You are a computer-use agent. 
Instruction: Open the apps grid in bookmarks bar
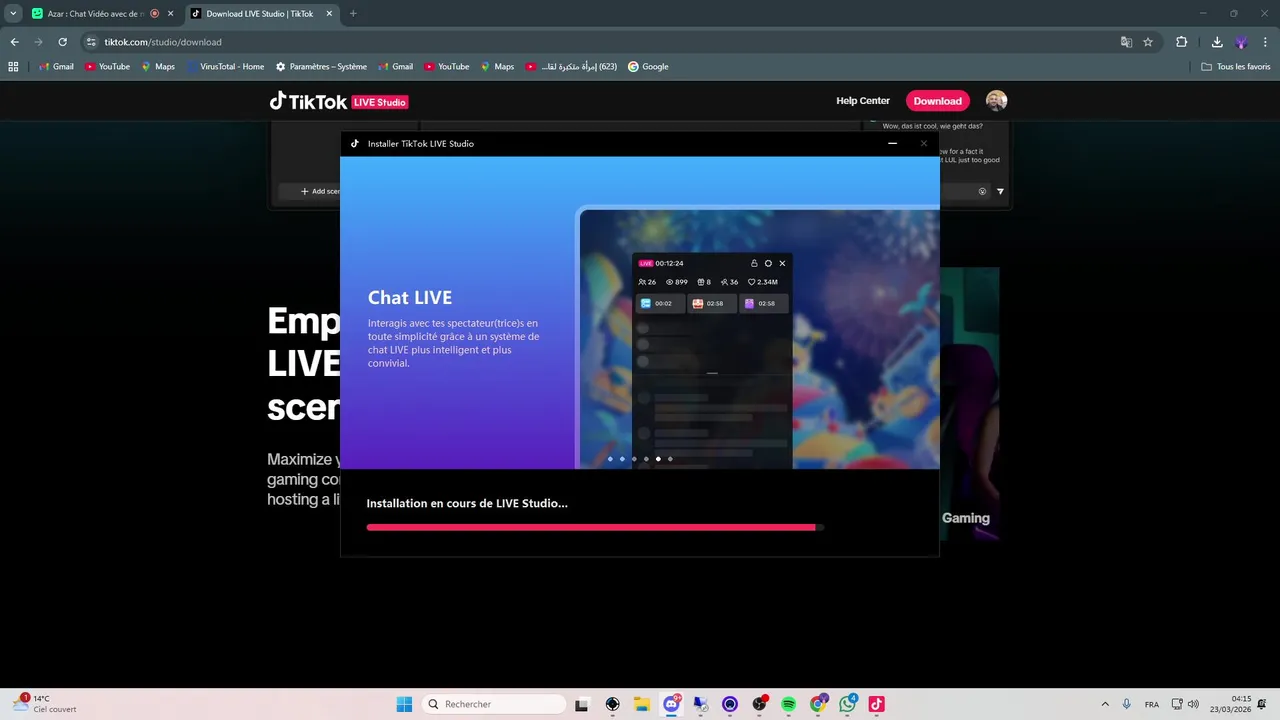(13, 67)
